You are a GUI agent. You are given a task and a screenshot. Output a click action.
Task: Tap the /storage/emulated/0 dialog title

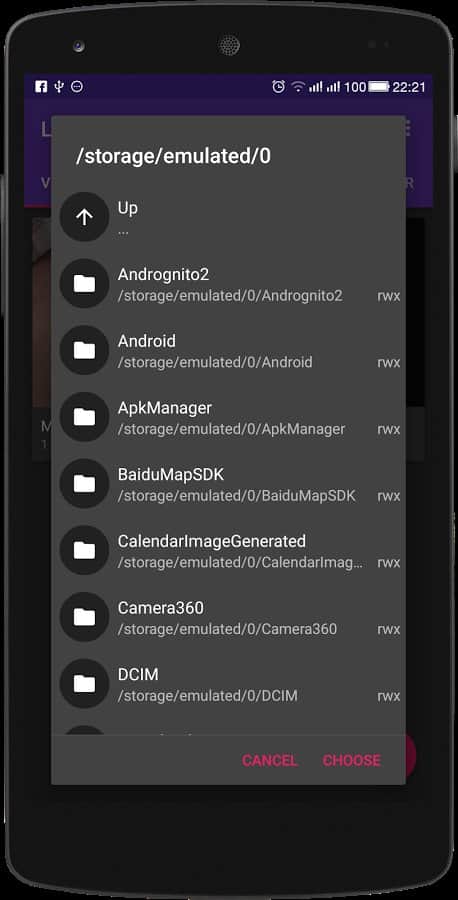click(x=173, y=156)
